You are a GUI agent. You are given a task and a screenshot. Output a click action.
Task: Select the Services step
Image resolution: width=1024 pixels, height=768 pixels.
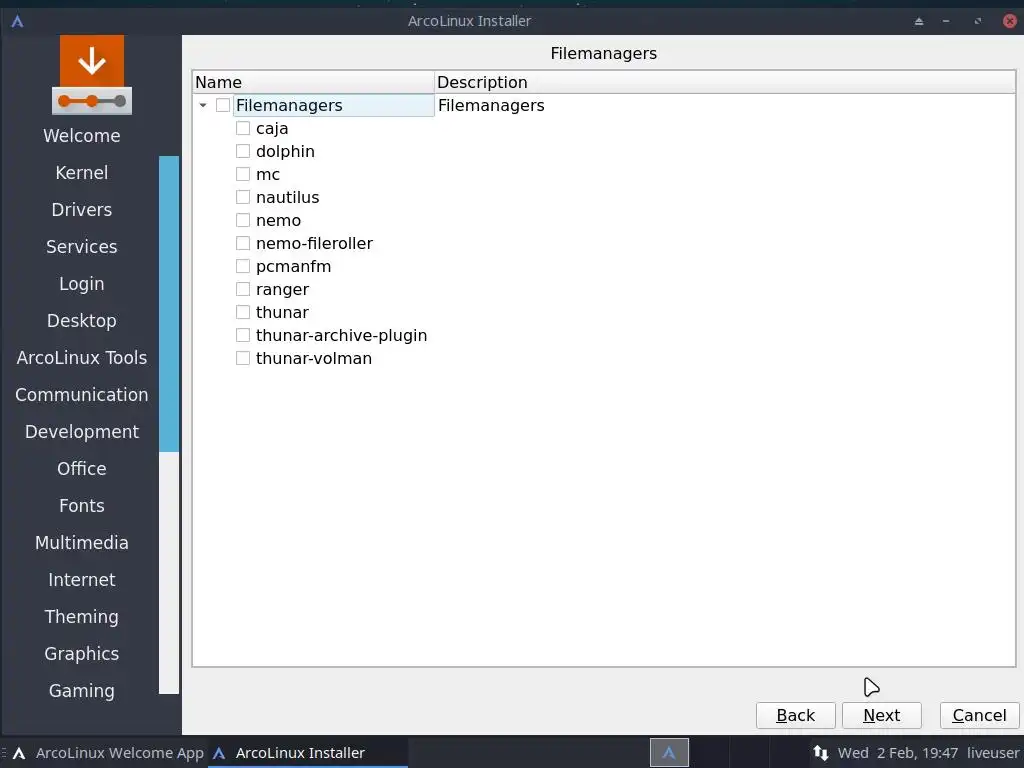82,247
